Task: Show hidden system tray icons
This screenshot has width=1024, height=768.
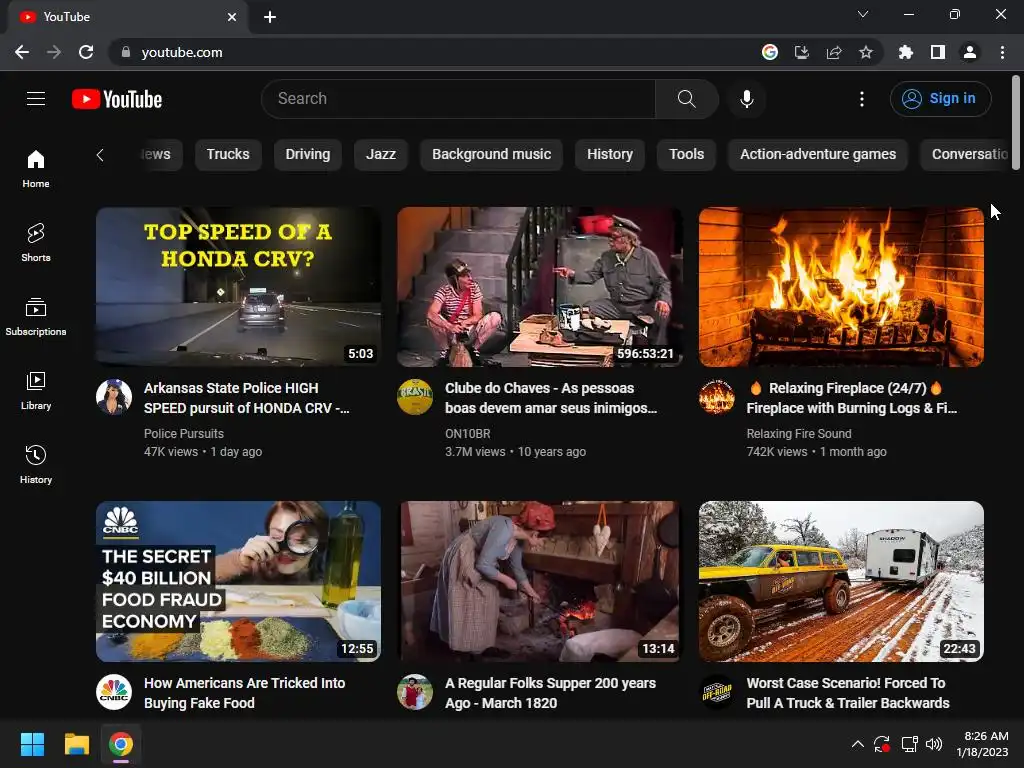Action: pyautogui.click(x=857, y=744)
